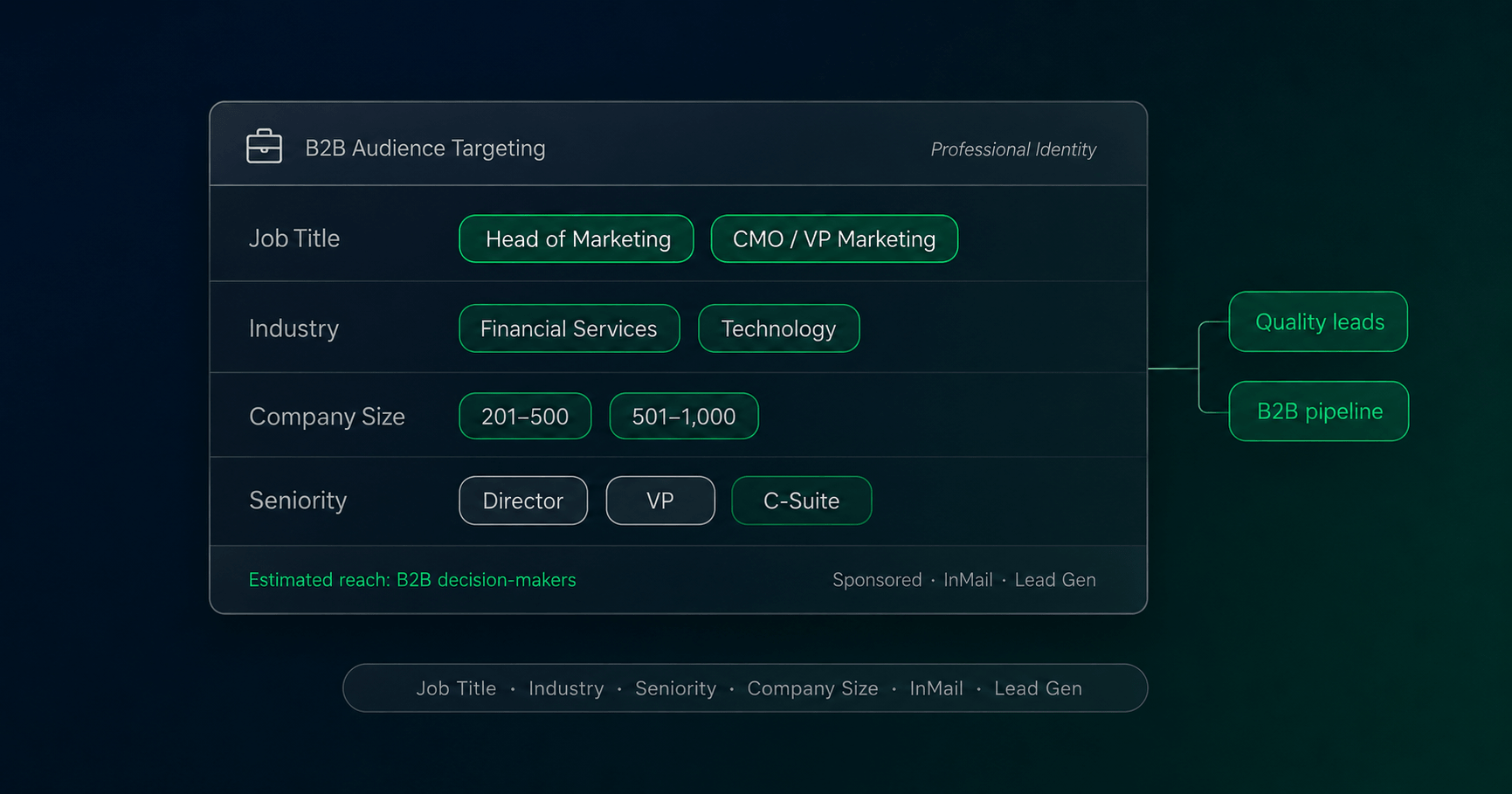Click Job Title in the bottom pill bar
The height and width of the screenshot is (794, 1512).
click(456, 688)
